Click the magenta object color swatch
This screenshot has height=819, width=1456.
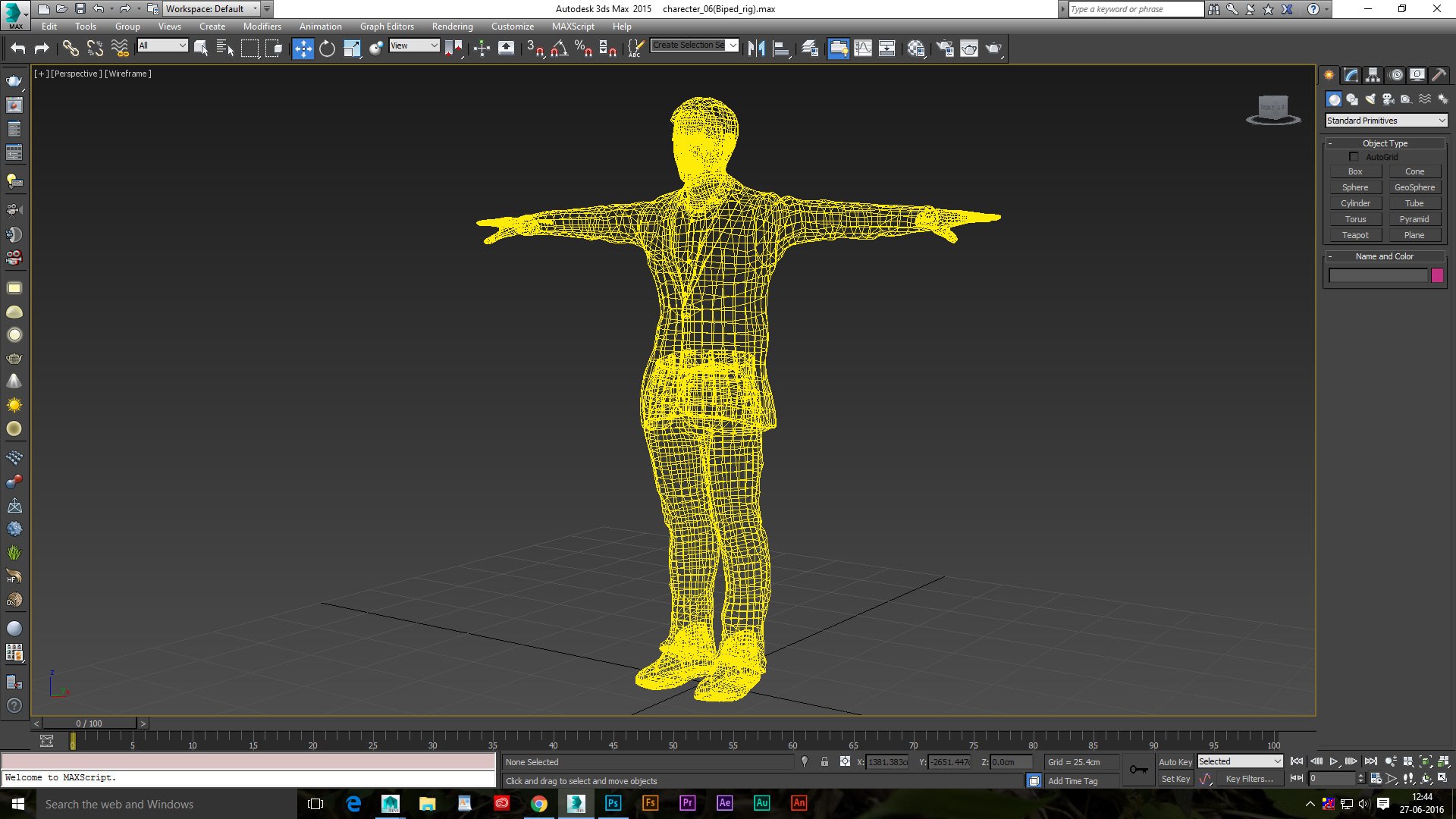click(x=1437, y=276)
